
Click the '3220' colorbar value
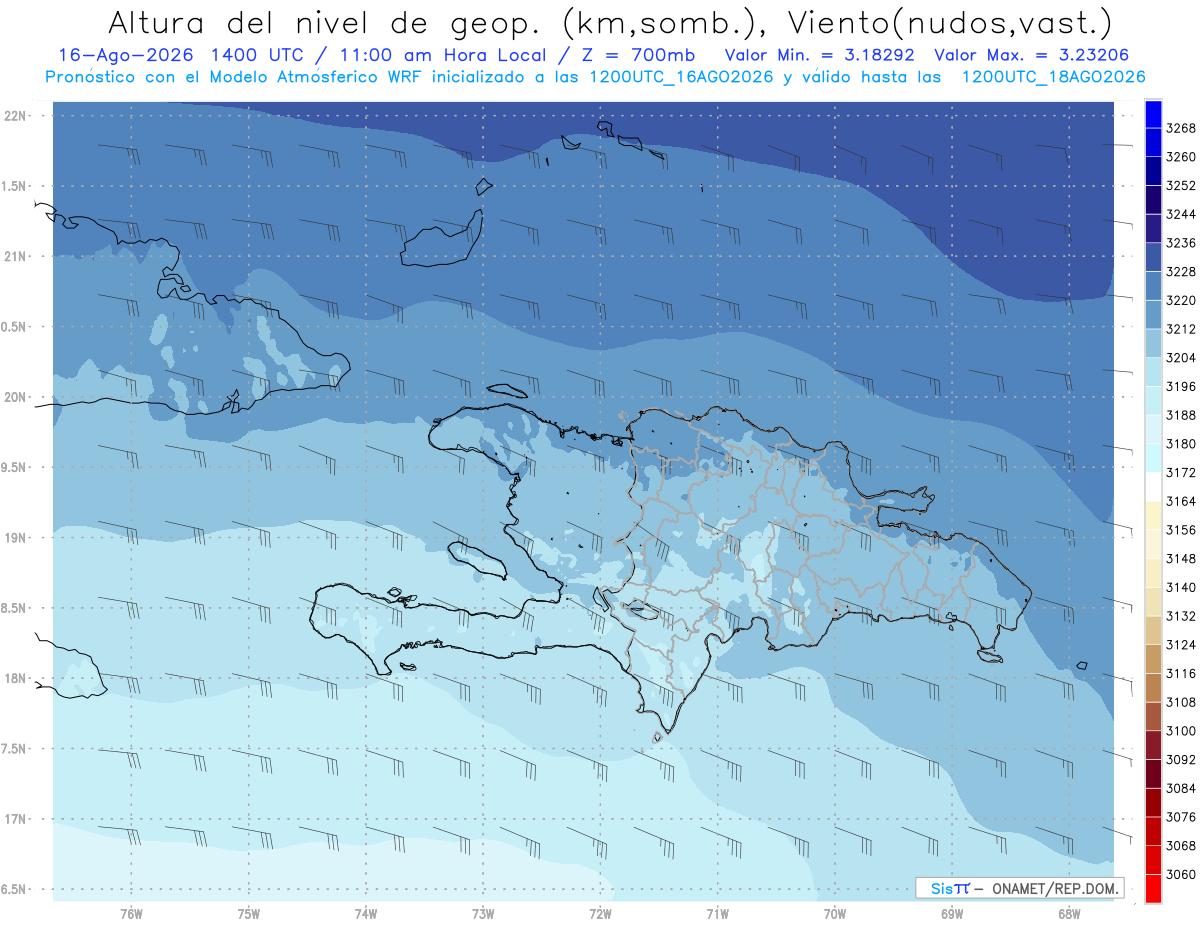[x=1181, y=300]
